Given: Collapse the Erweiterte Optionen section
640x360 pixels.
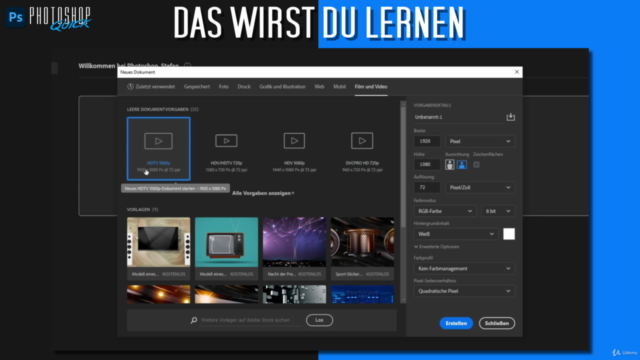Looking at the screenshot, I should tap(436, 247).
